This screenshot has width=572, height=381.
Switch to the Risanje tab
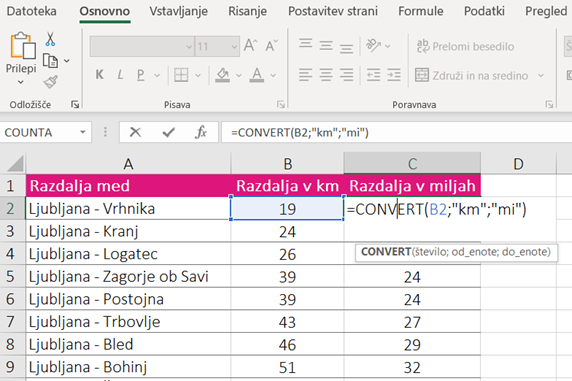point(247,11)
